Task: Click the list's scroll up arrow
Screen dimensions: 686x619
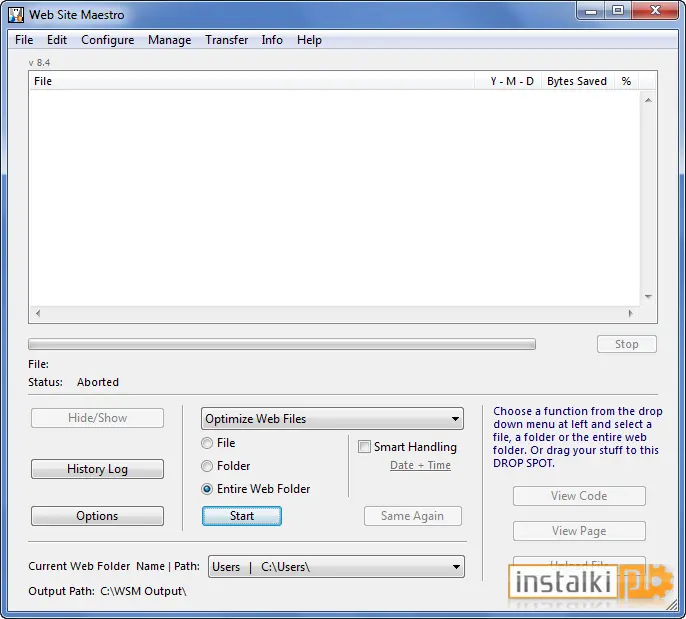Action: pyautogui.click(x=648, y=100)
